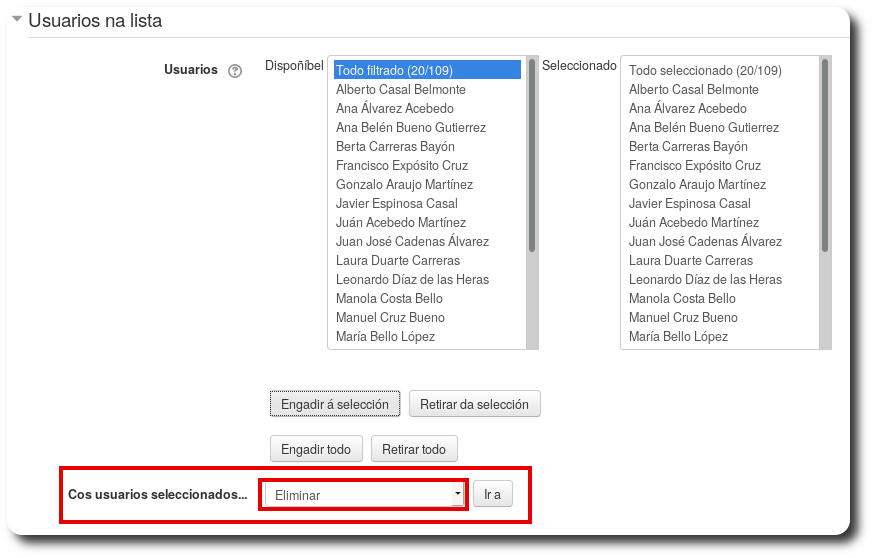Choose Ana Álvarez Acebedo in Seleccionado list
This screenshot has width=873, height=558.
click(x=687, y=108)
